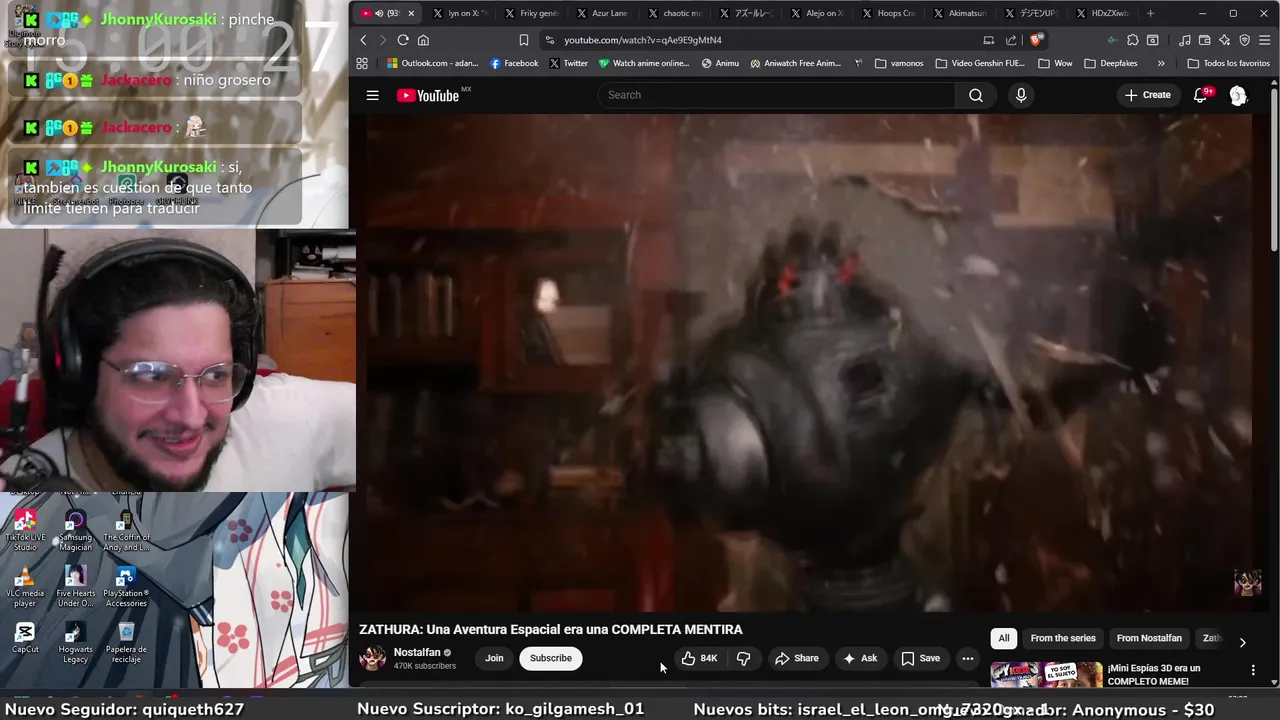Open the browser main menu hamburger
Viewport: 1280px width, 720px height.
(1264, 40)
